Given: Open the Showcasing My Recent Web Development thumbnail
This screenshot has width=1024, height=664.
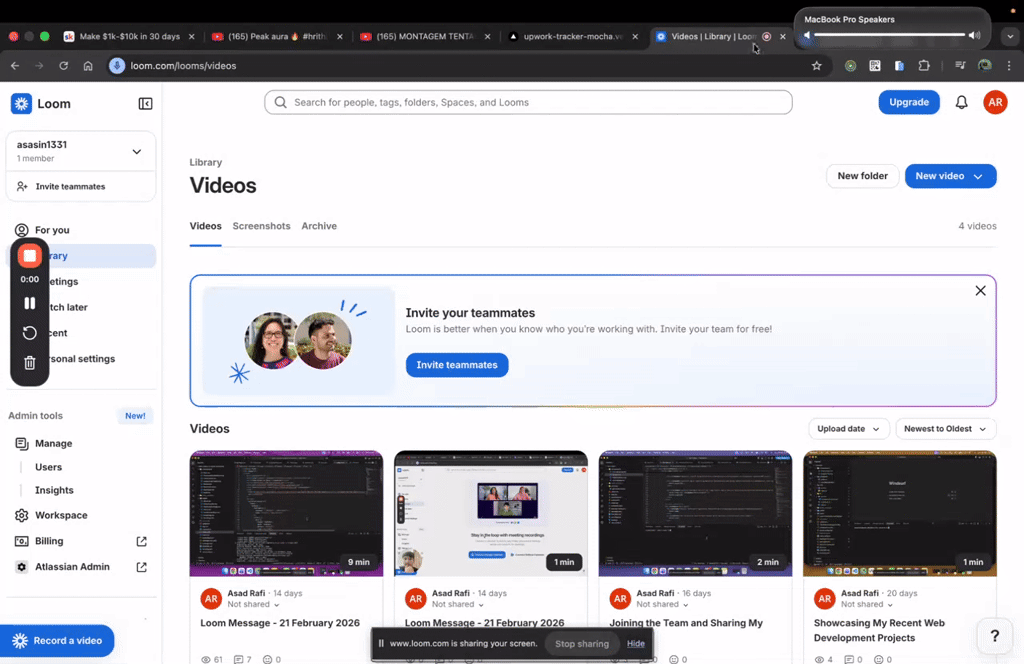Looking at the screenshot, I should tap(899, 513).
